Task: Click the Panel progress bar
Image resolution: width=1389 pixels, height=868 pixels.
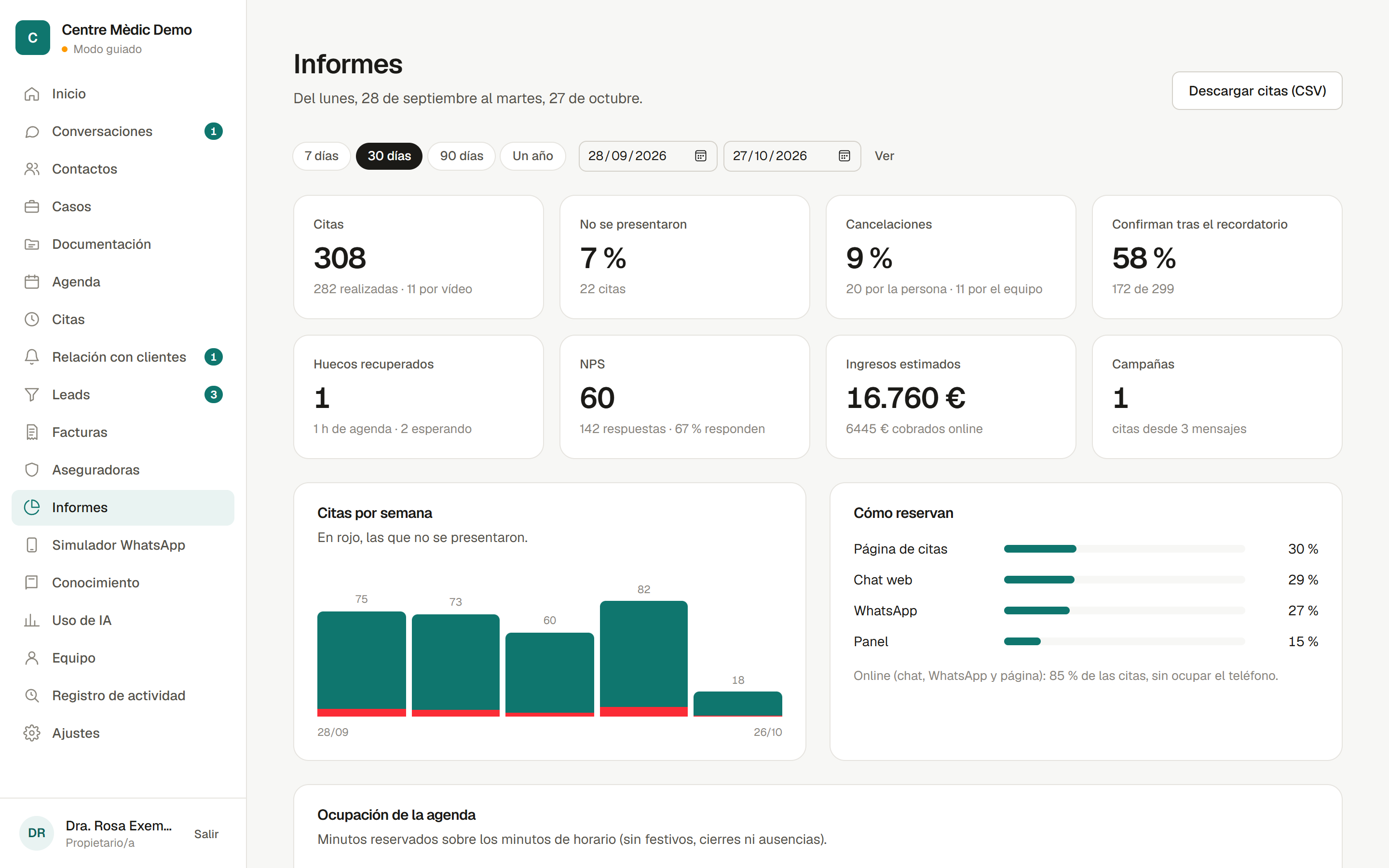Action: tap(1124, 641)
